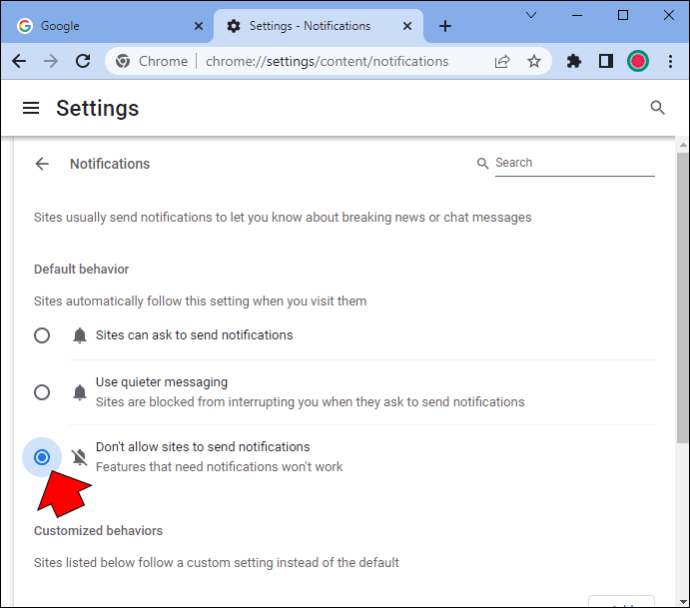Image resolution: width=690 pixels, height=608 pixels.
Task: Open the tab search dropdown chevron
Action: (x=531, y=15)
